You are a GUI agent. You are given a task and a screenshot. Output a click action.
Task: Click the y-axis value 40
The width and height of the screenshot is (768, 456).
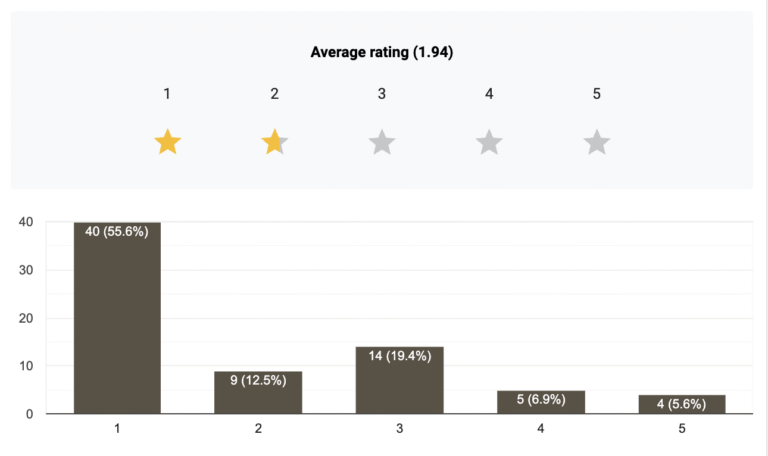click(26, 222)
